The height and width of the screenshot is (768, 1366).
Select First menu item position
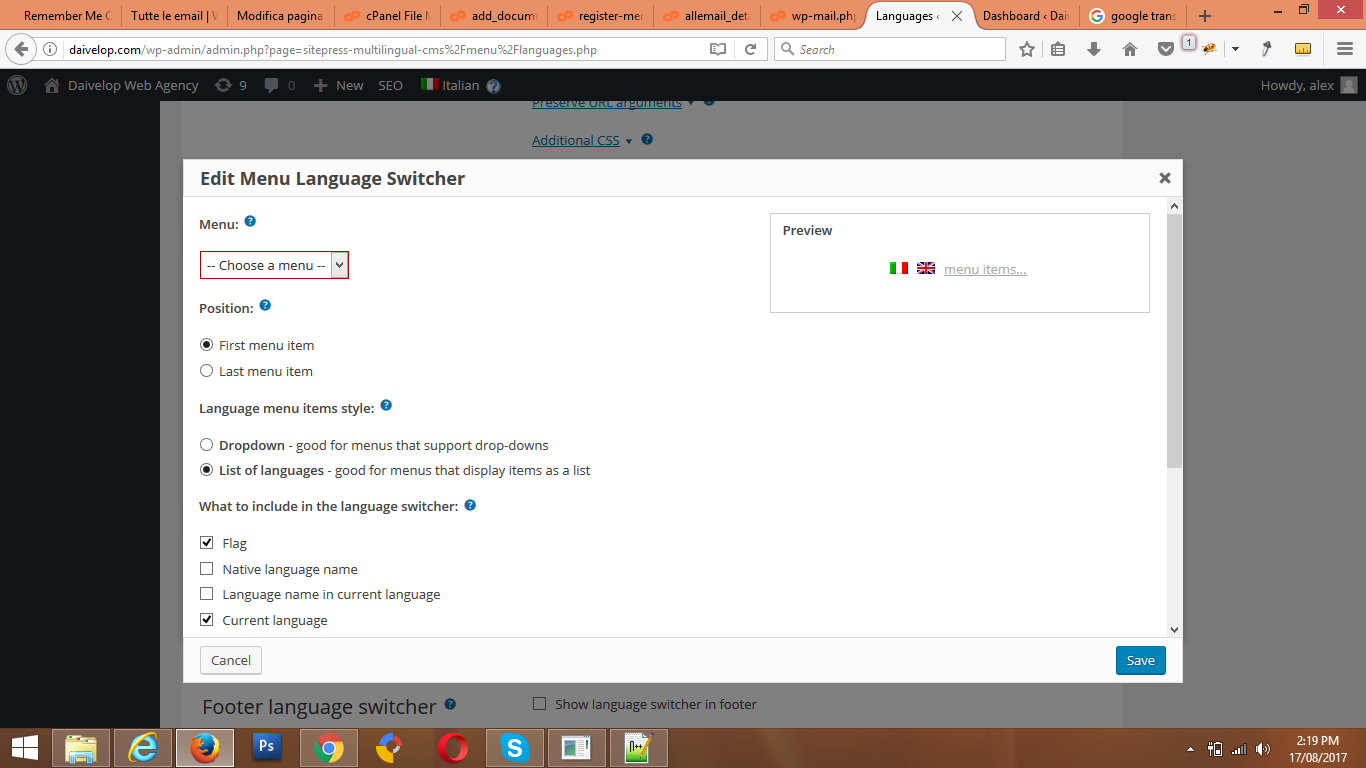pyautogui.click(x=207, y=345)
